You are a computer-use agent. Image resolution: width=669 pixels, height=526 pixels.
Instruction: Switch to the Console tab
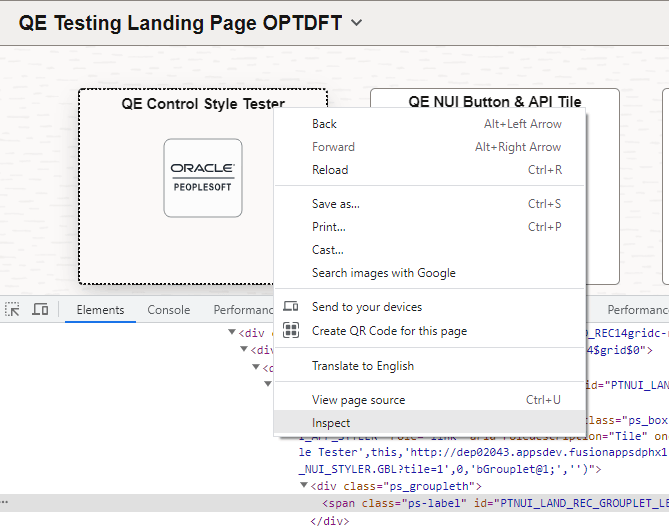point(169,310)
